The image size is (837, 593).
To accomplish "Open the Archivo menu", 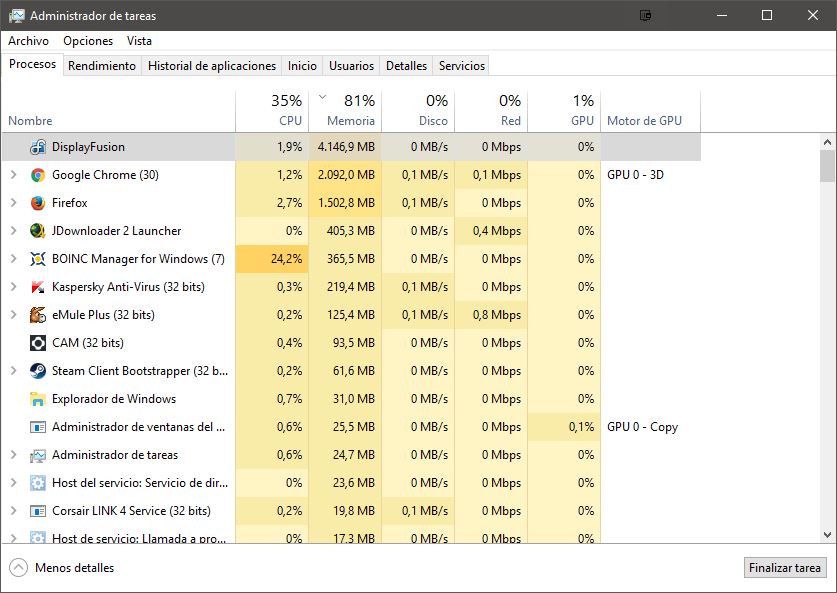I will point(28,41).
